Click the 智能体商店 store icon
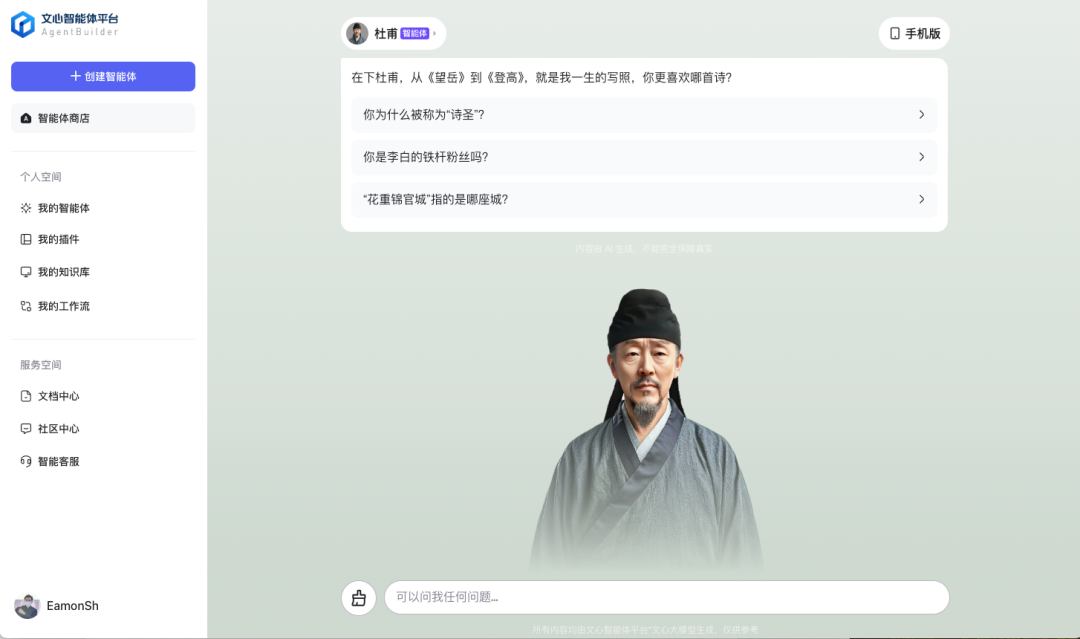The width and height of the screenshot is (1080, 639). (x=26, y=118)
